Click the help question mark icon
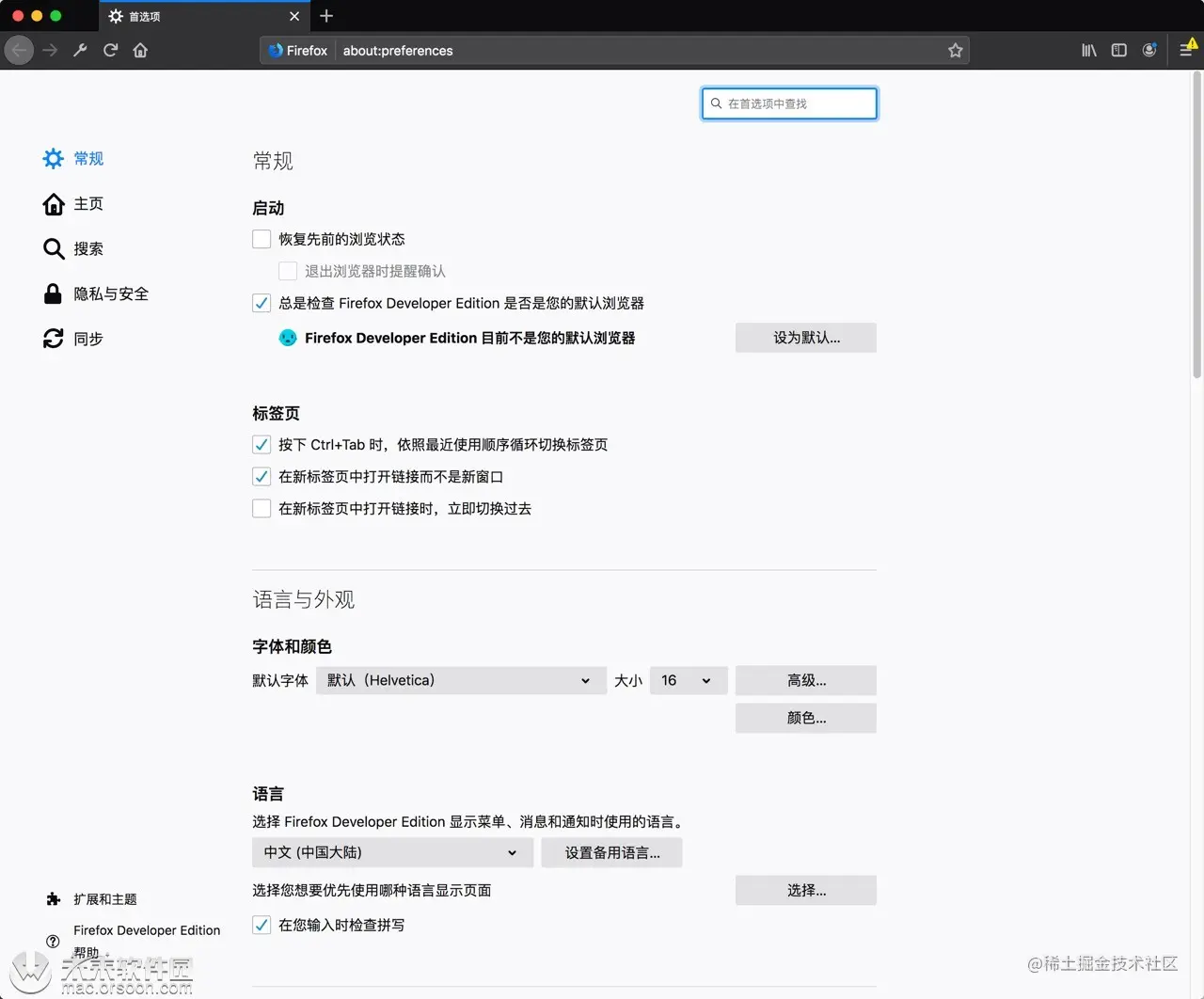Viewport: 1204px width, 999px height. (53, 941)
